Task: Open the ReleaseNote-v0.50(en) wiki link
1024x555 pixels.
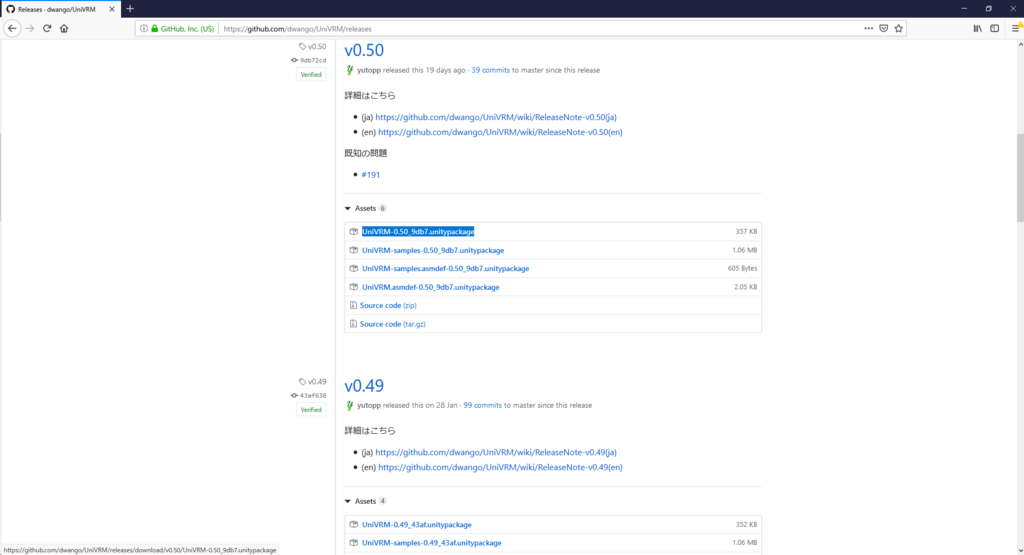Action: (x=500, y=132)
